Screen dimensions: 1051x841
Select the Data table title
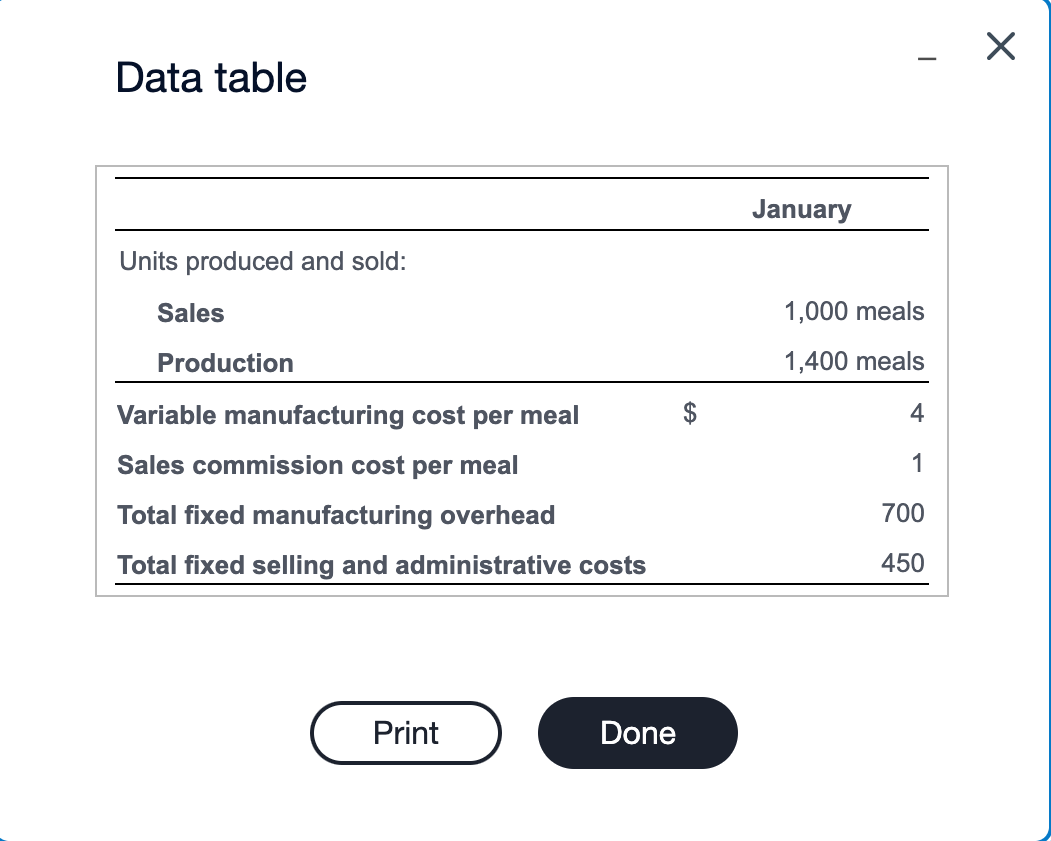[x=210, y=78]
